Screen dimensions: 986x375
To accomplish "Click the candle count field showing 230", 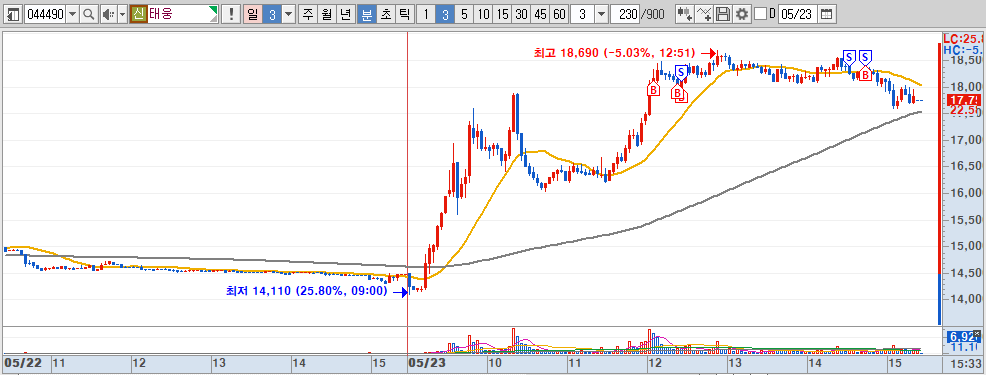I will tap(626, 14).
